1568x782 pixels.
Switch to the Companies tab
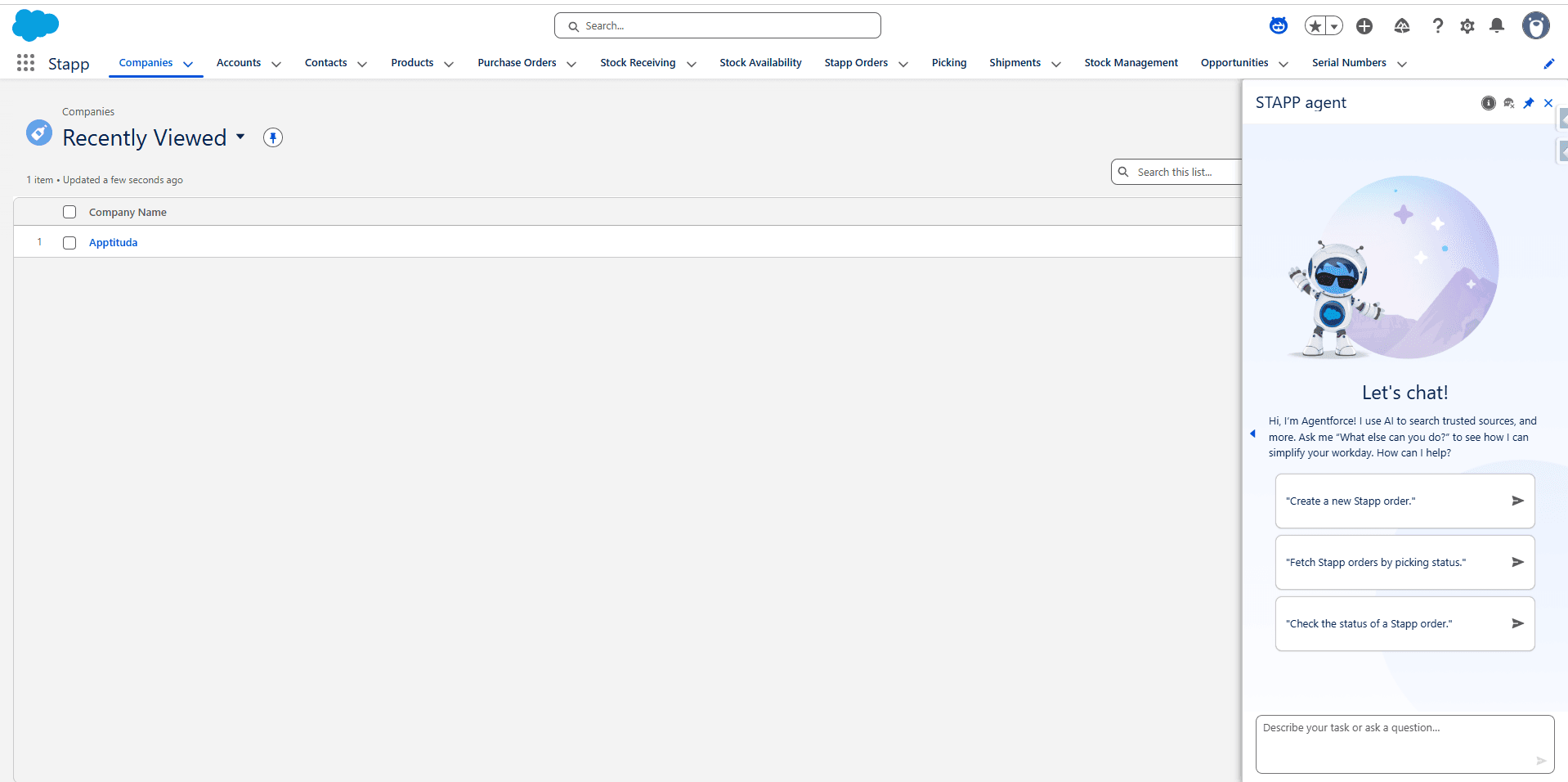[146, 63]
